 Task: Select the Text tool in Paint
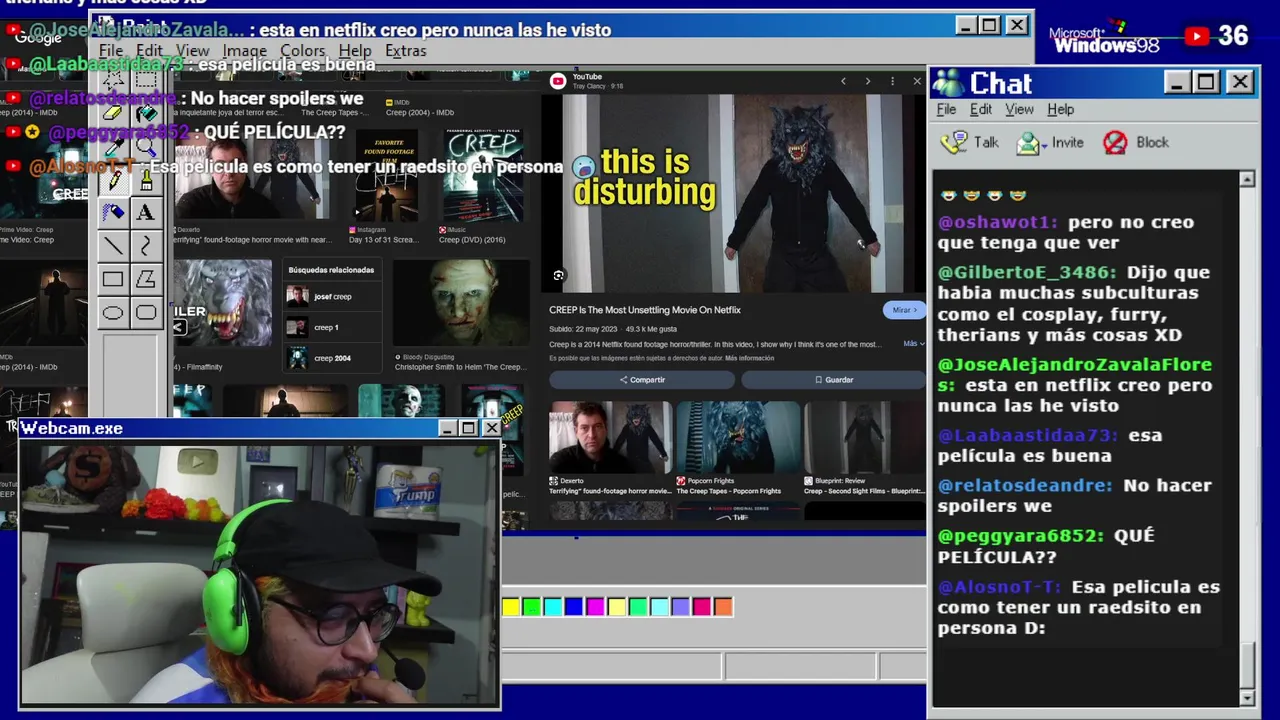click(x=146, y=212)
